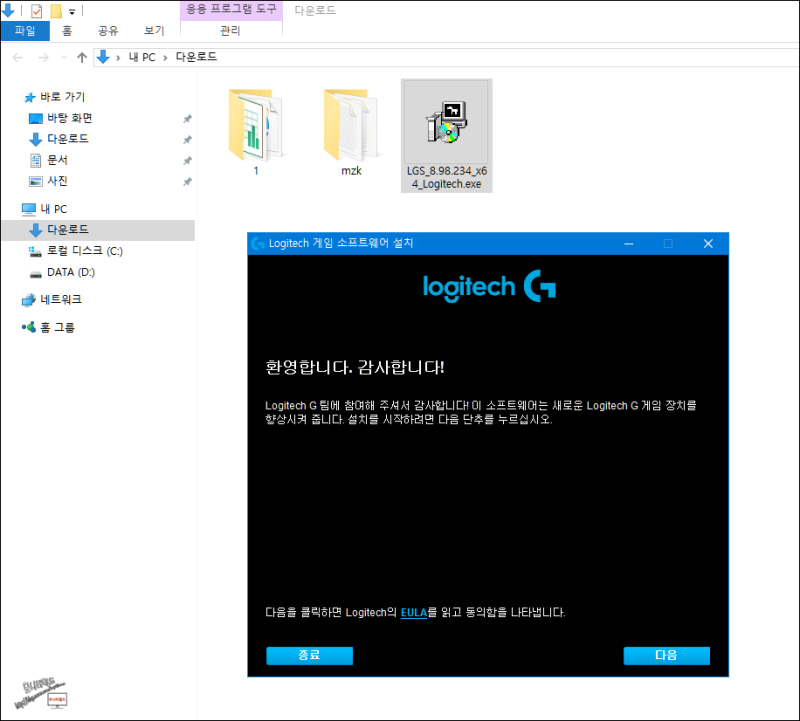
Task: Select the 보기 ribbon tab
Action: pyautogui.click(x=154, y=31)
